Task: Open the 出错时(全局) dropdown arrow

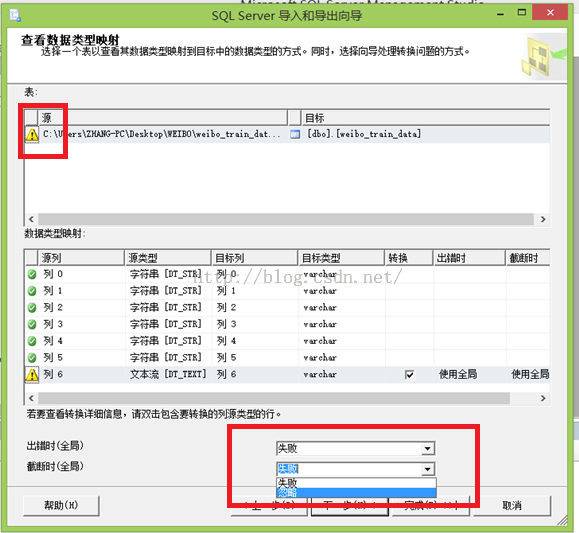Action: pyautogui.click(x=428, y=448)
